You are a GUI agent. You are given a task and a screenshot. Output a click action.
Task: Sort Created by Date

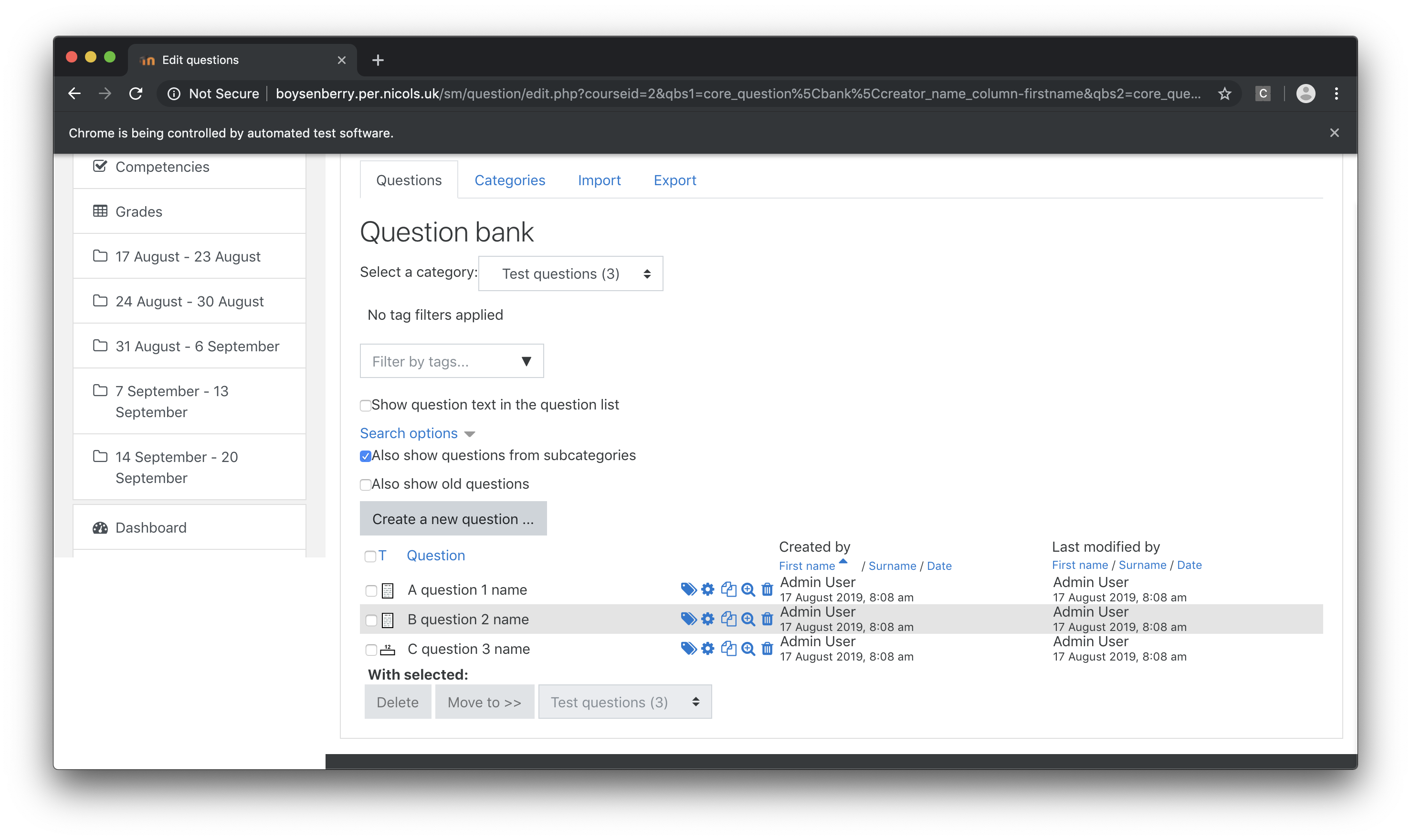939,566
